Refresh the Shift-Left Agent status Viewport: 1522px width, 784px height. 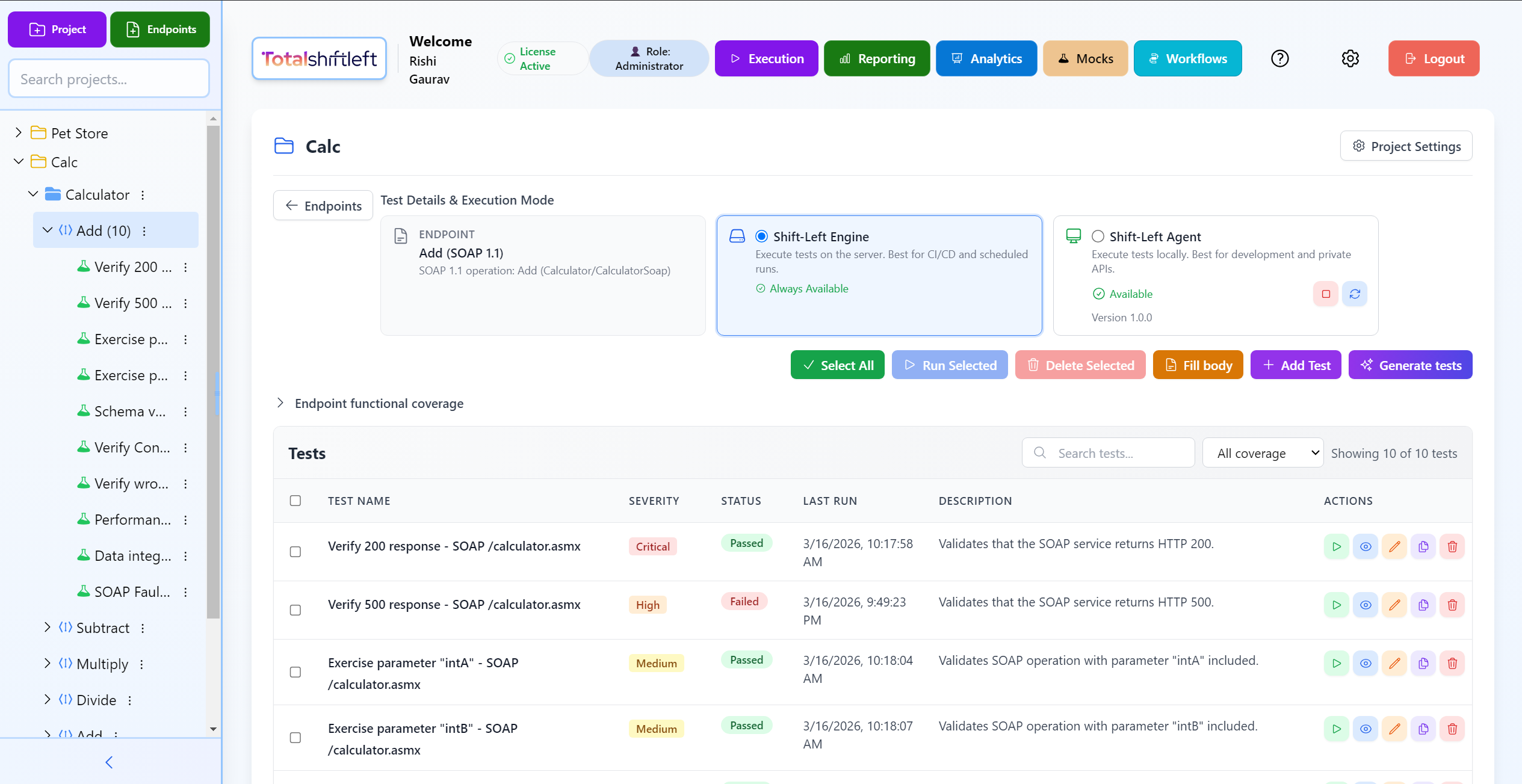tap(1354, 294)
